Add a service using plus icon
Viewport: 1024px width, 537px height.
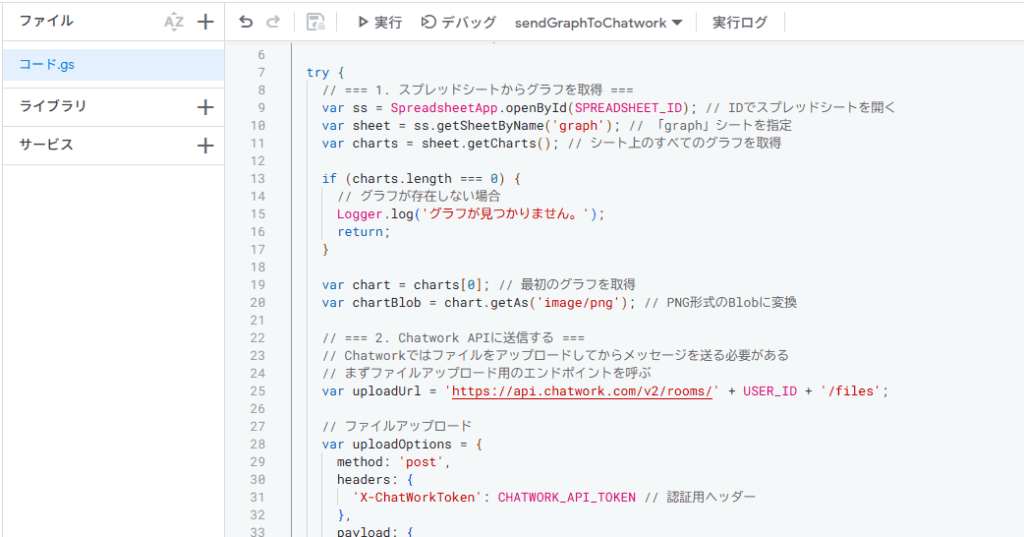pos(205,145)
